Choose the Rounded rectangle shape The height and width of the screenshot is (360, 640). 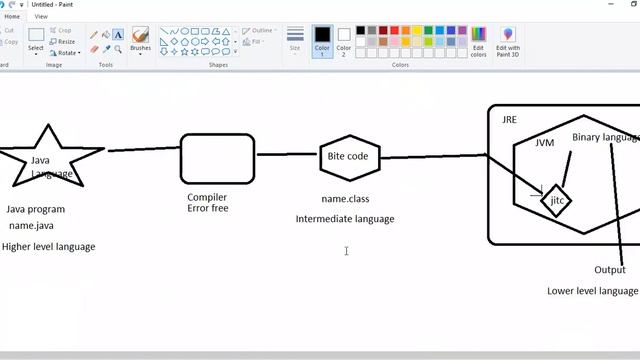point(205,31)
